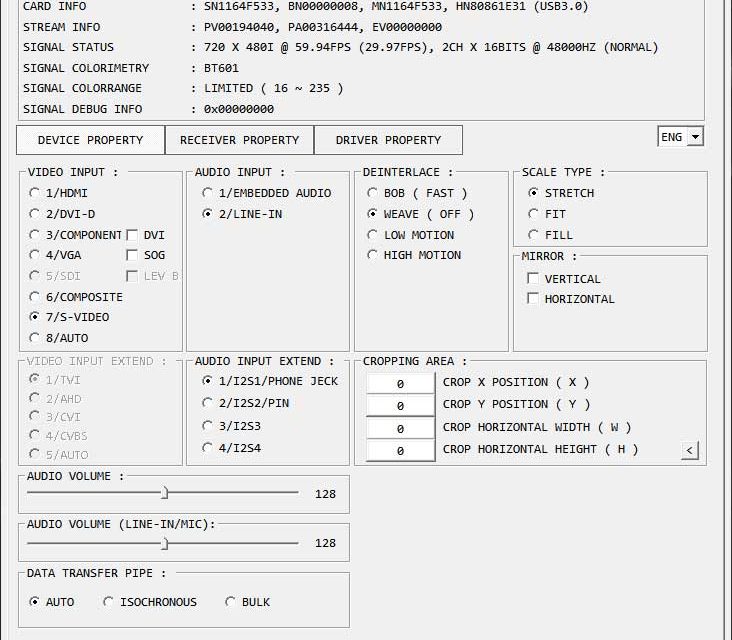The image size is (732, 640).
Task: Check the Horizontal mirror option
Action: pos(533,299)
